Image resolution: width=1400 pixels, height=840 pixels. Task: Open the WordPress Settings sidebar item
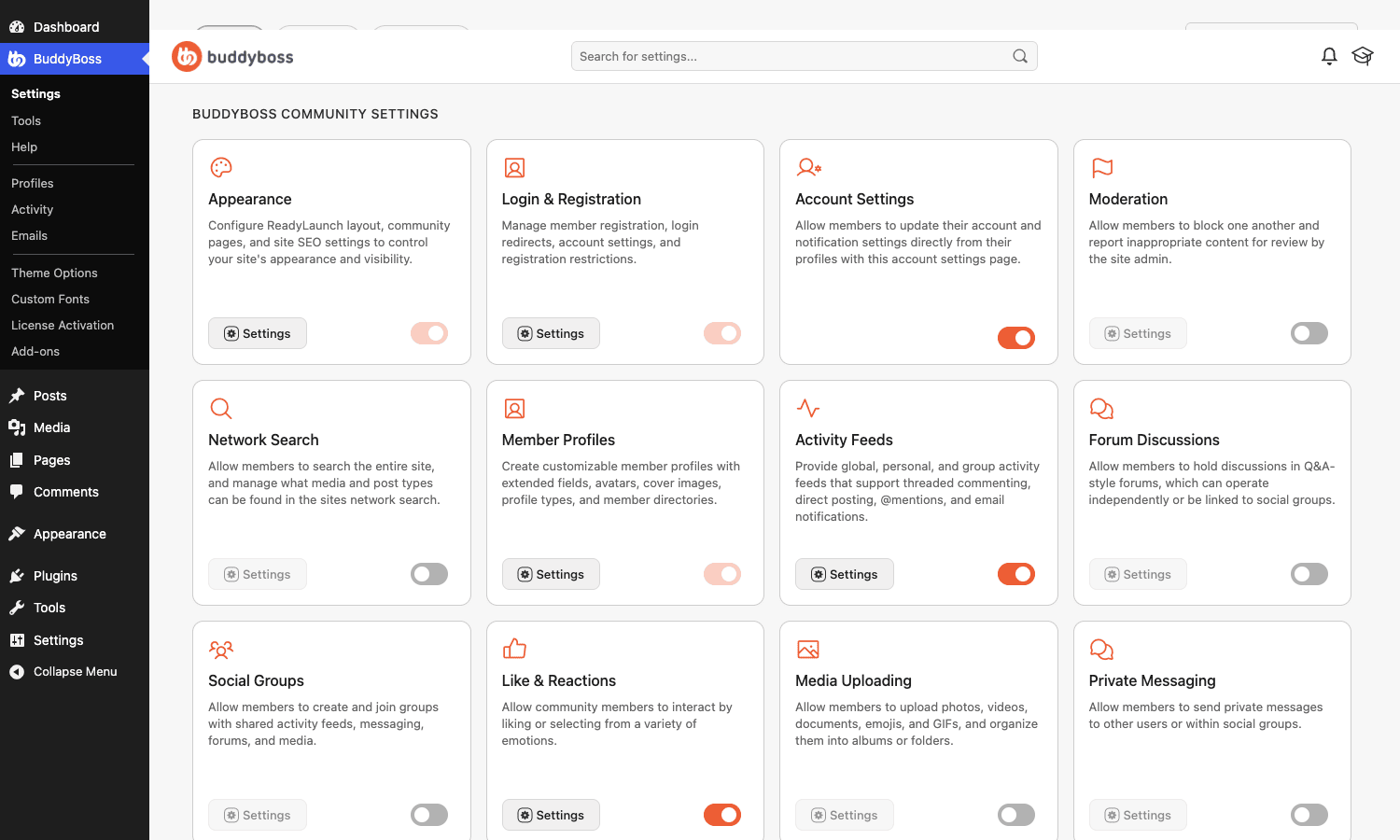pyautogui.click(x=75, y=640)
